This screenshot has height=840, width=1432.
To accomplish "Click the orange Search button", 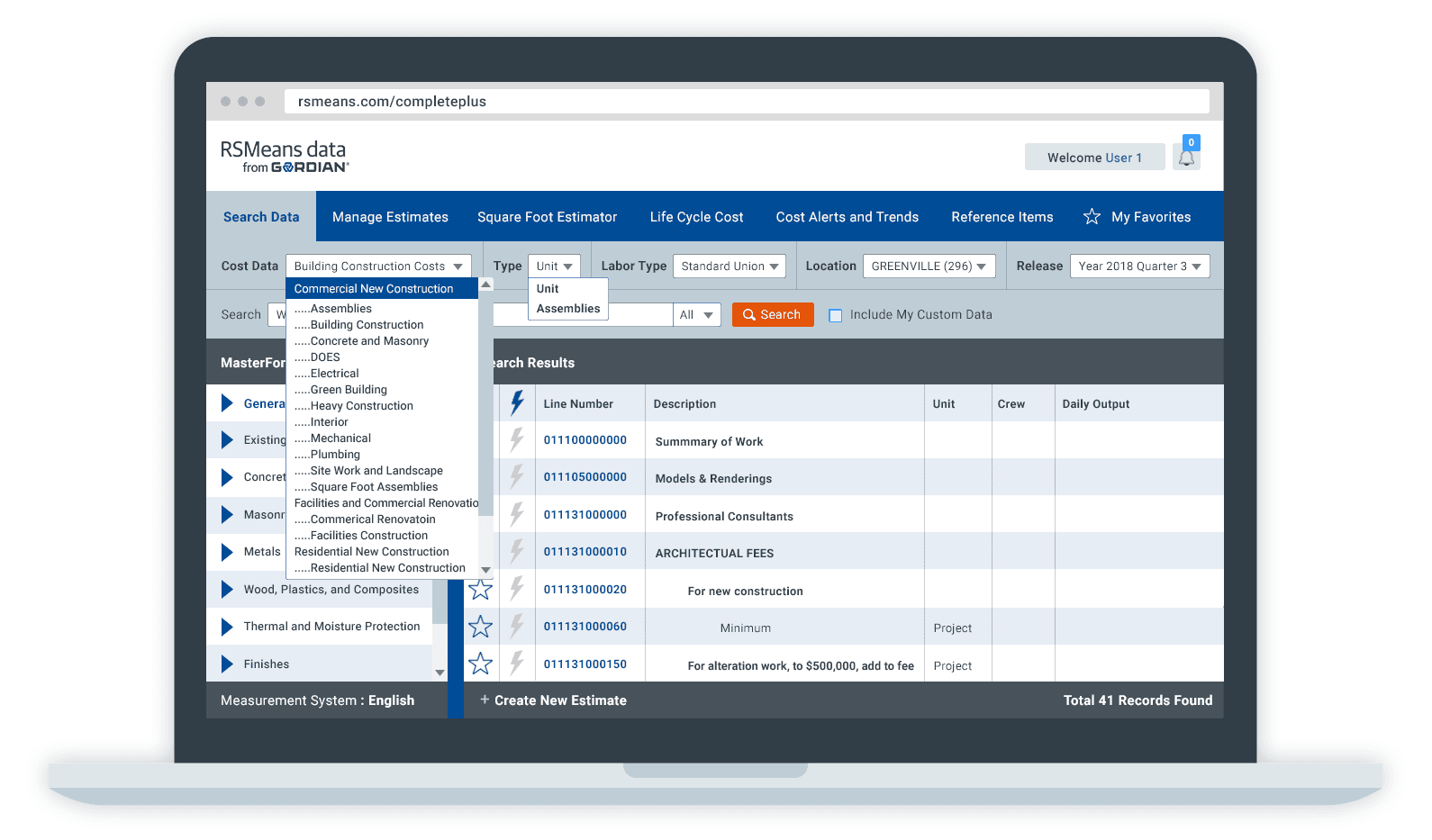I will (773, 315).
